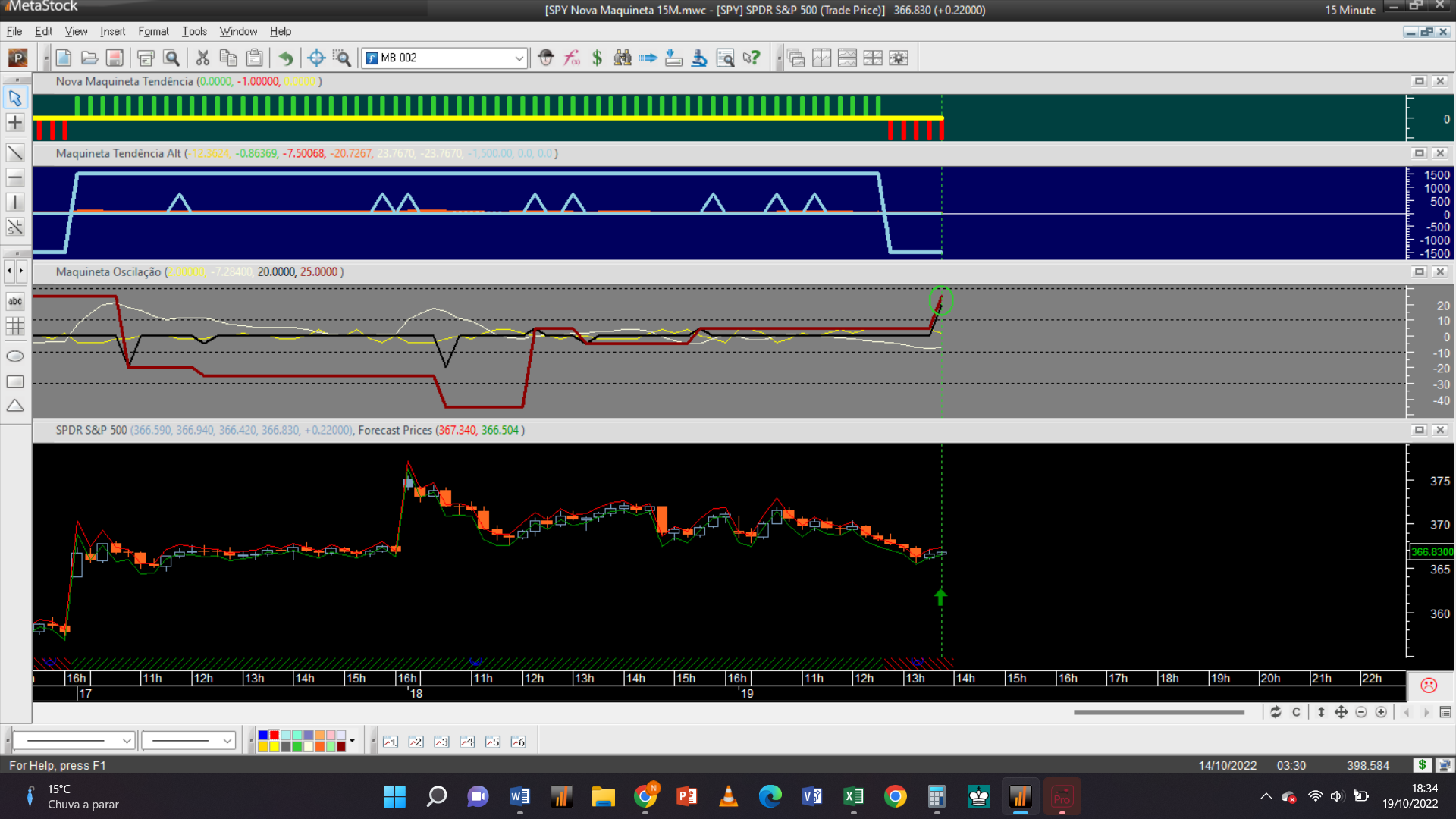Screen dimensions: 1456x819
Task: Open the Format menu
Action: (x=153, y=31)
